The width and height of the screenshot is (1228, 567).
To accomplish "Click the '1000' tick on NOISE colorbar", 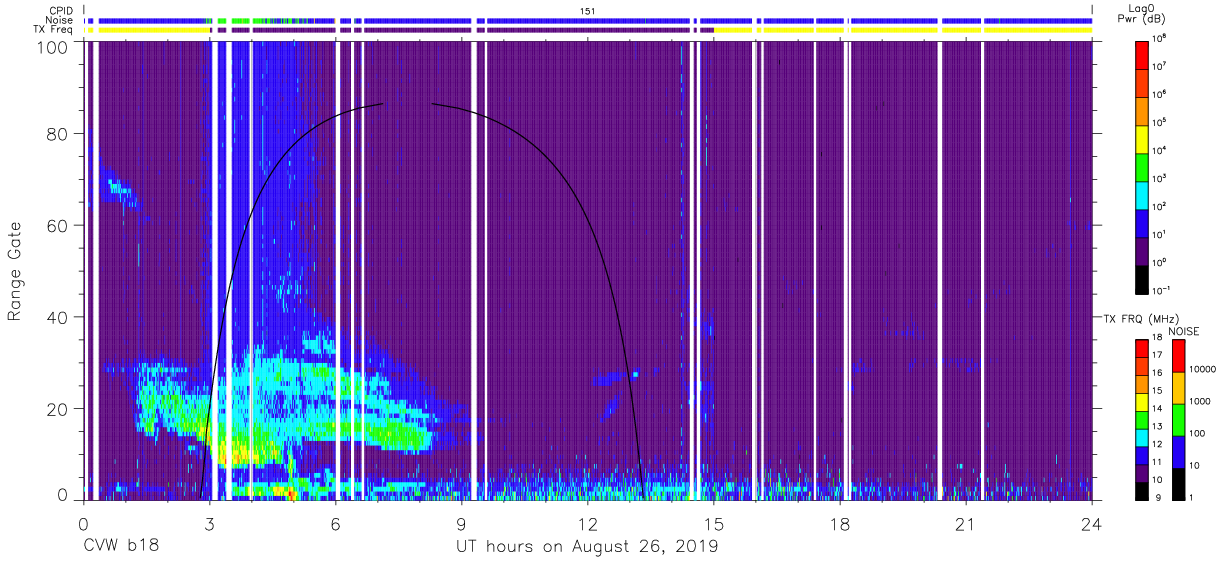I will click(x=1201, y=402).
